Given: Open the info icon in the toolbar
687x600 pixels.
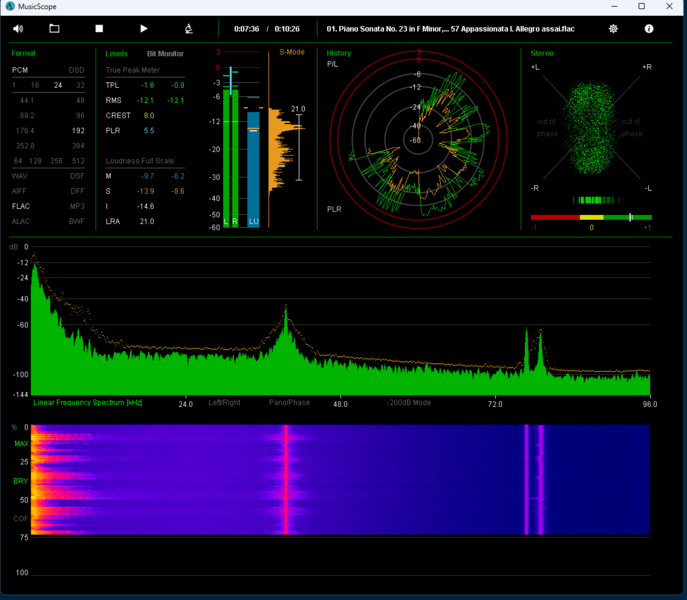Looking at the screenshot, I should tap(649, 29).
